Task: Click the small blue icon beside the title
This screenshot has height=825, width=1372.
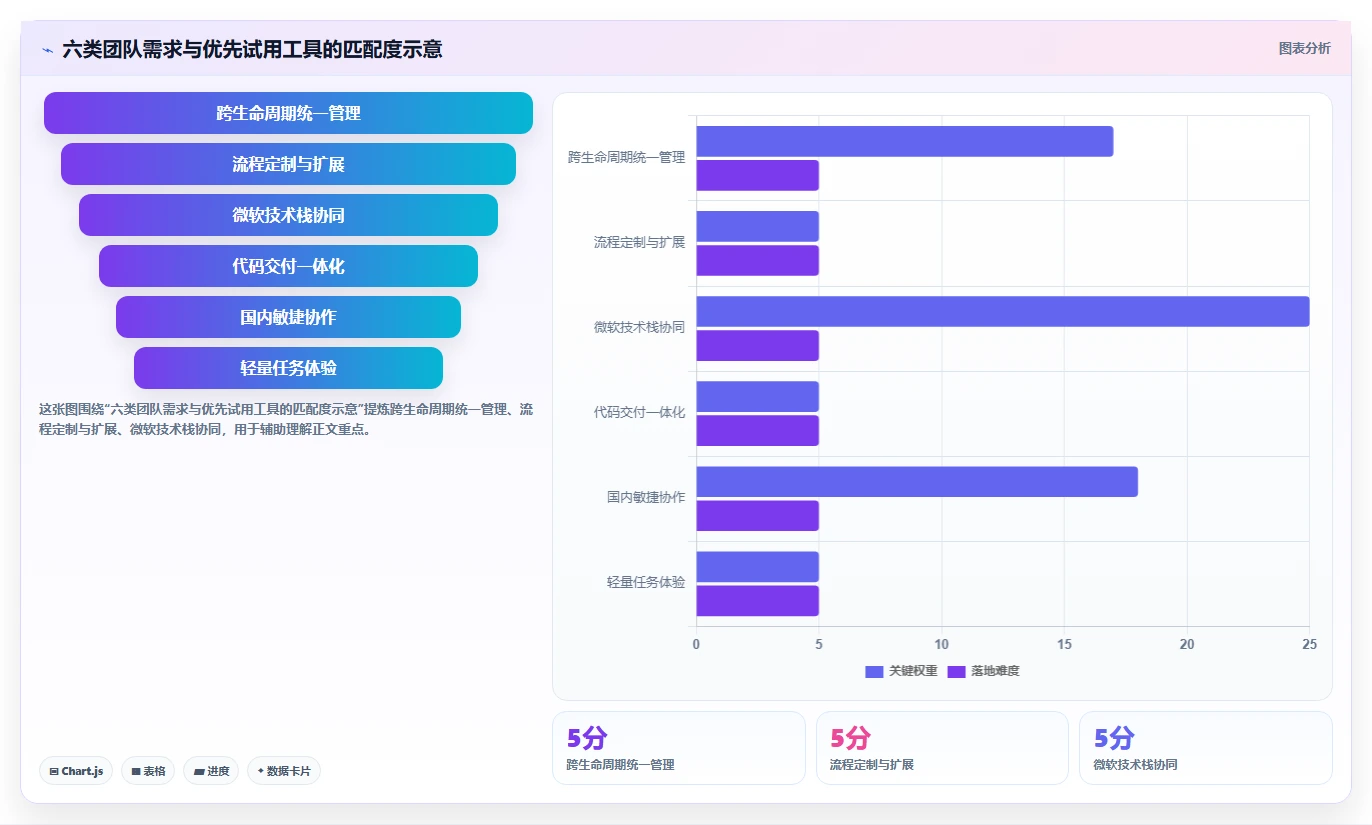Action: pos(47,49)
